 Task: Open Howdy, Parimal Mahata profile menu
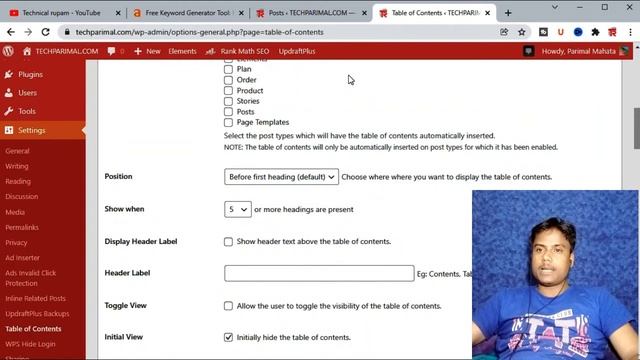[x=585, y=51]
